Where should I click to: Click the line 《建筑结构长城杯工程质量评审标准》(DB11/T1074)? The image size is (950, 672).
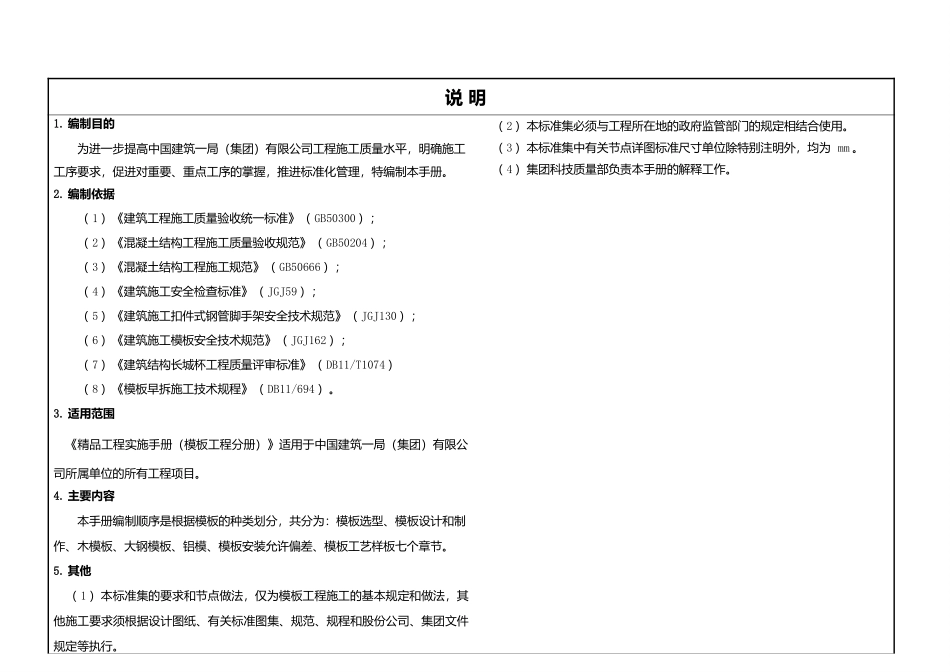238,365
